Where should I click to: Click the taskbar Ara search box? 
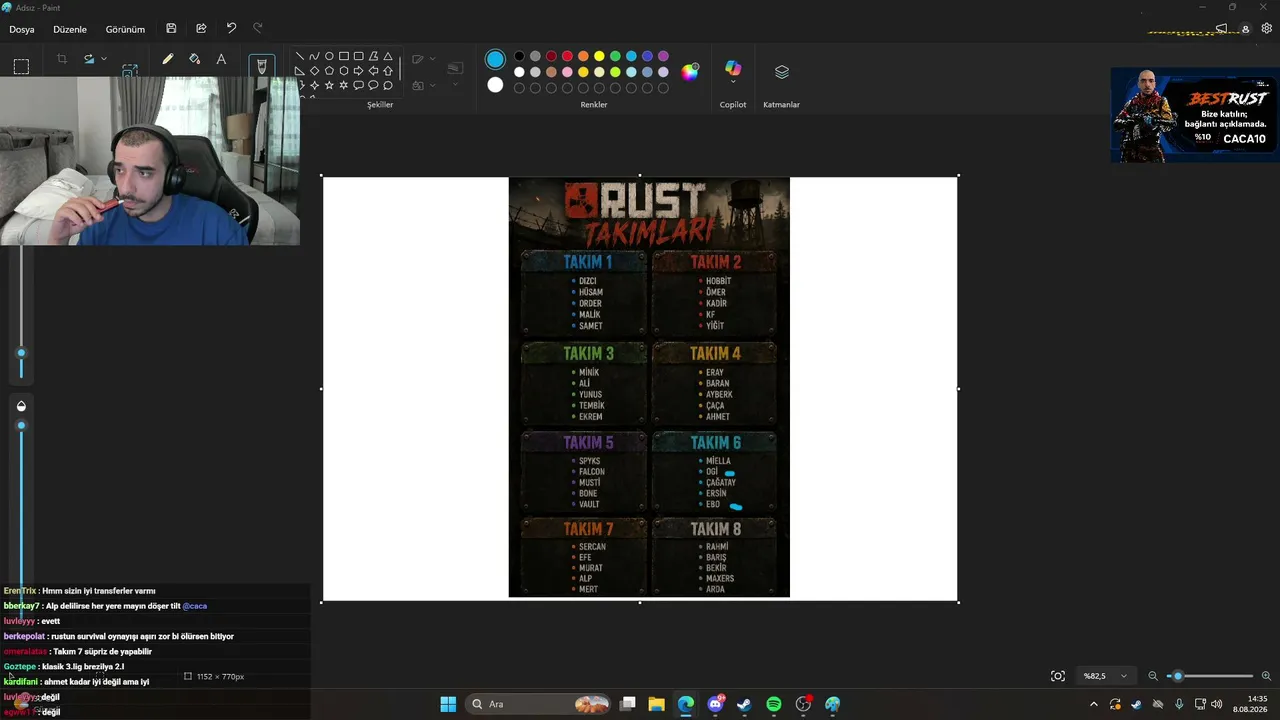539,704
